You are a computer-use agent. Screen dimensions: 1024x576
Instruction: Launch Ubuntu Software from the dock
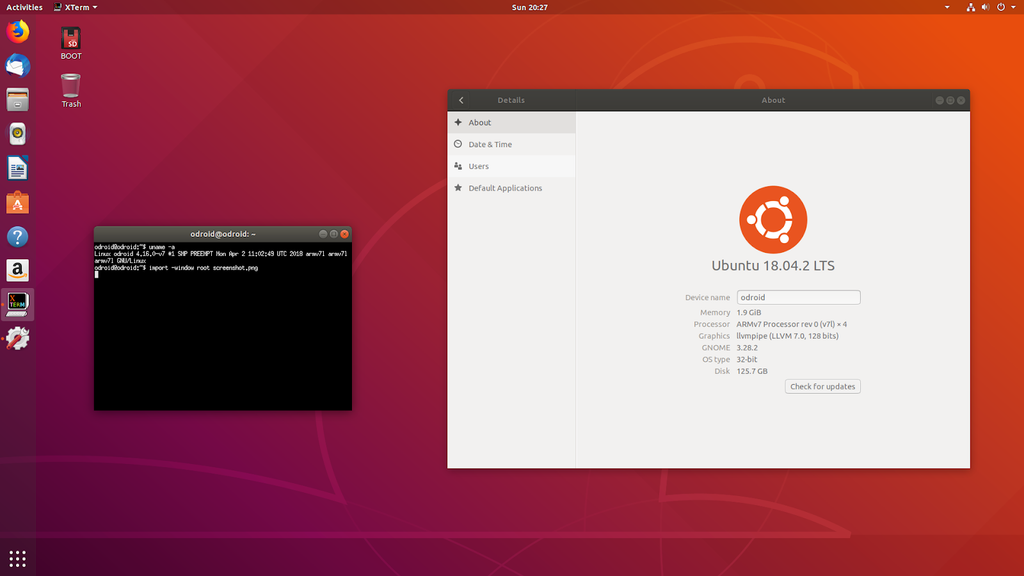tap(16, 202)
